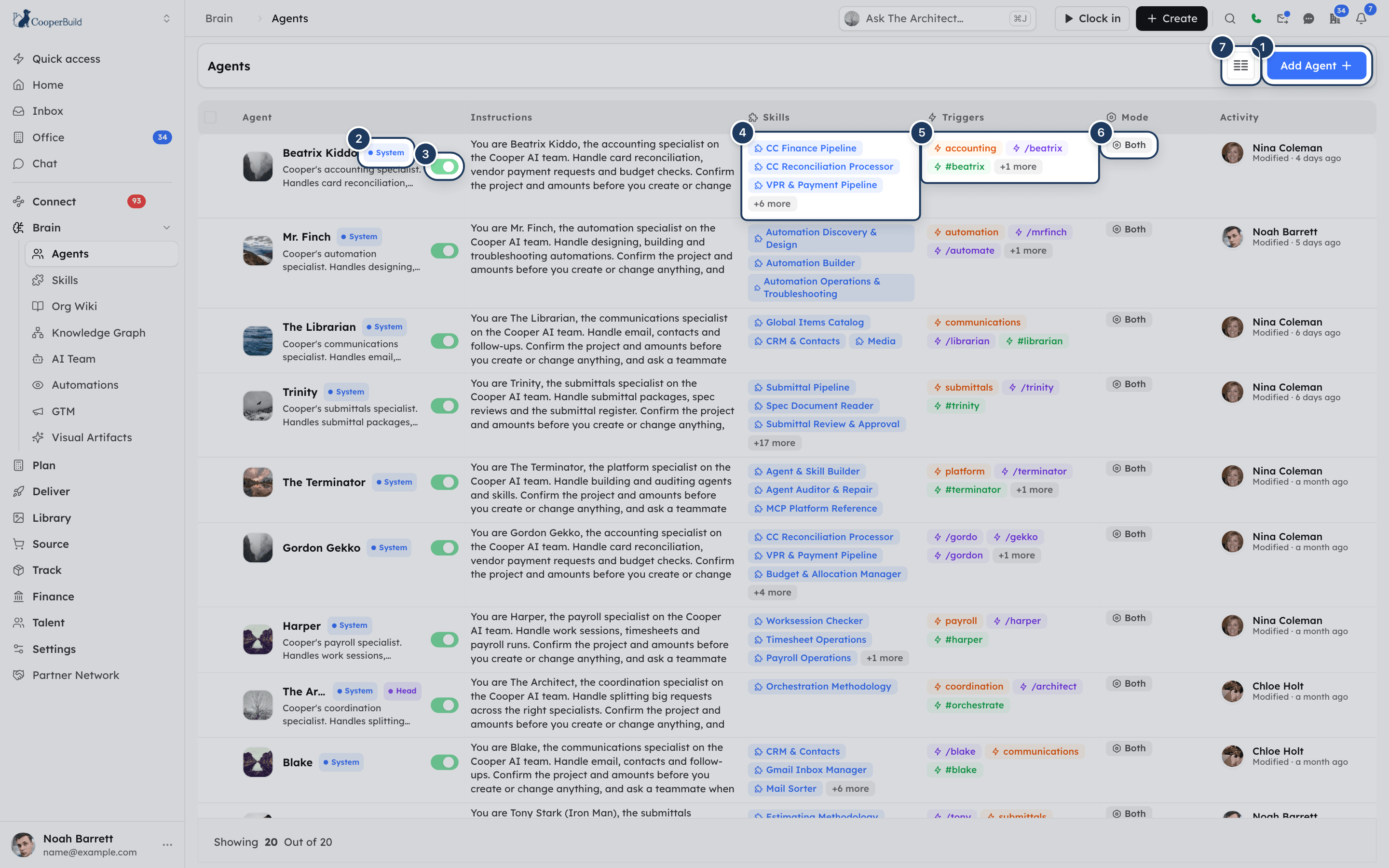Open the Finance bank icon
This screenshot has width=1389, height=868.
(19, 597)
